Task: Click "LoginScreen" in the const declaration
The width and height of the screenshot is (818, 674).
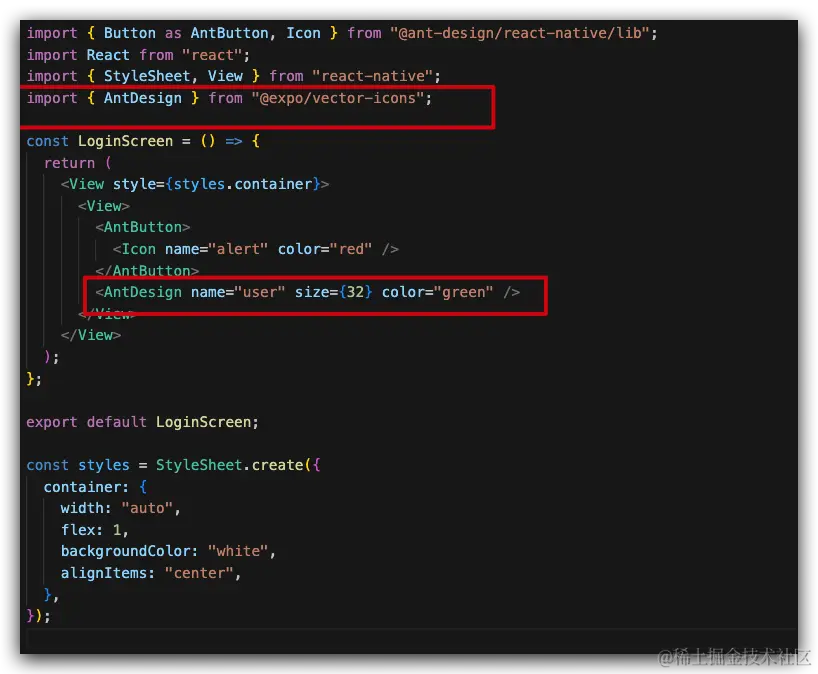Action: click(x=125, y=141)
